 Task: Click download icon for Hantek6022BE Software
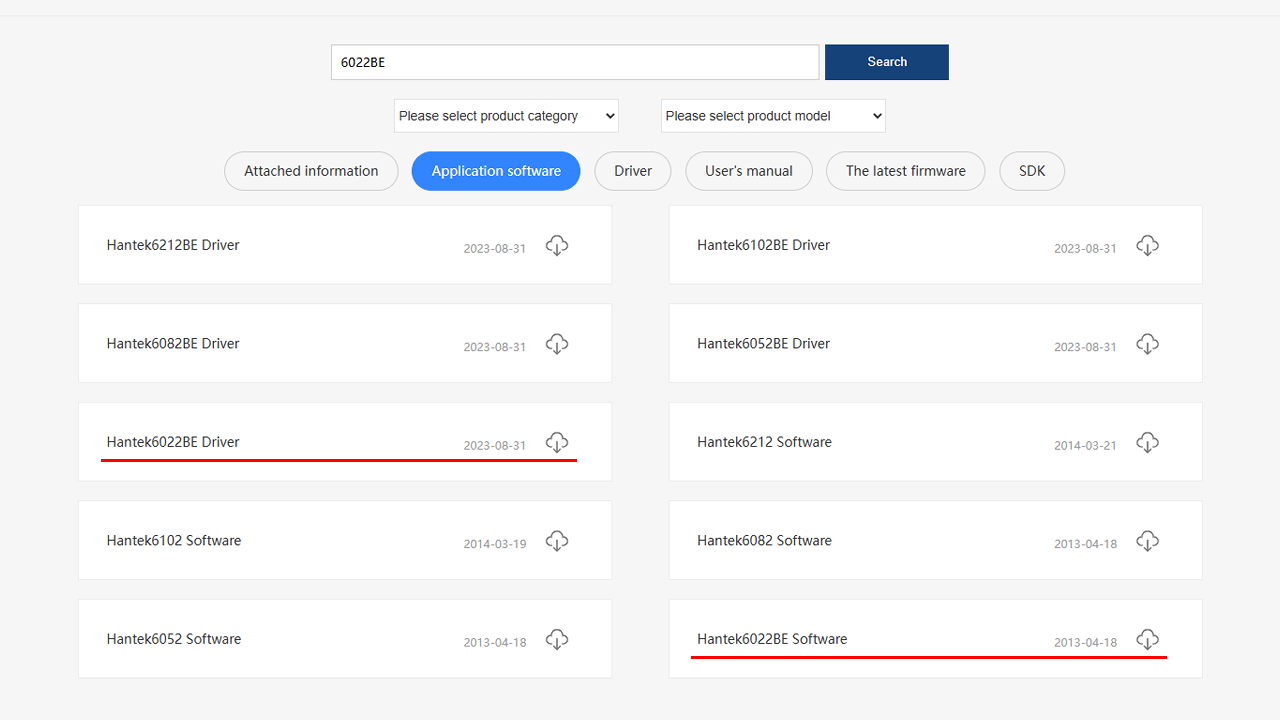click(x=1148, y=639)
